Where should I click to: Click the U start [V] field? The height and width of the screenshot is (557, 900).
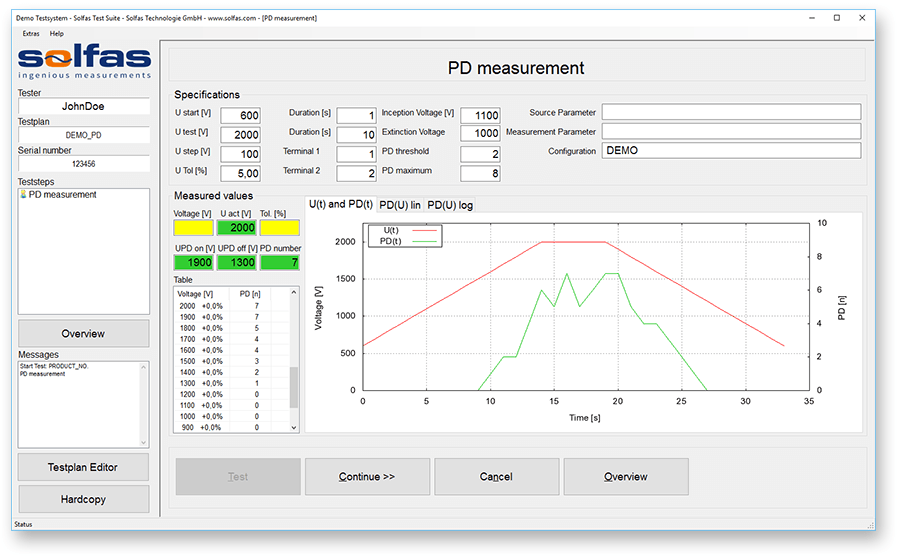(240, 115)
